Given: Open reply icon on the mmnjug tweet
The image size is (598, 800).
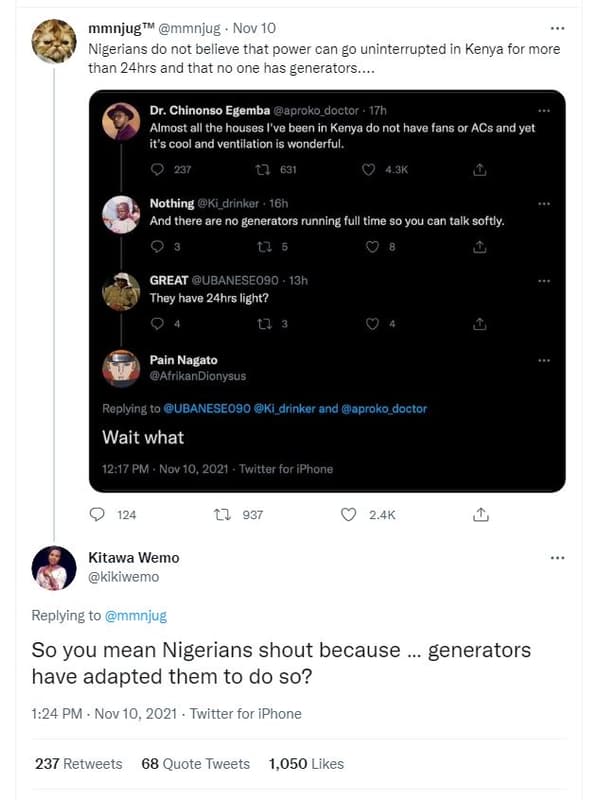Looking at the screenshot, I should tap(96, 515).
